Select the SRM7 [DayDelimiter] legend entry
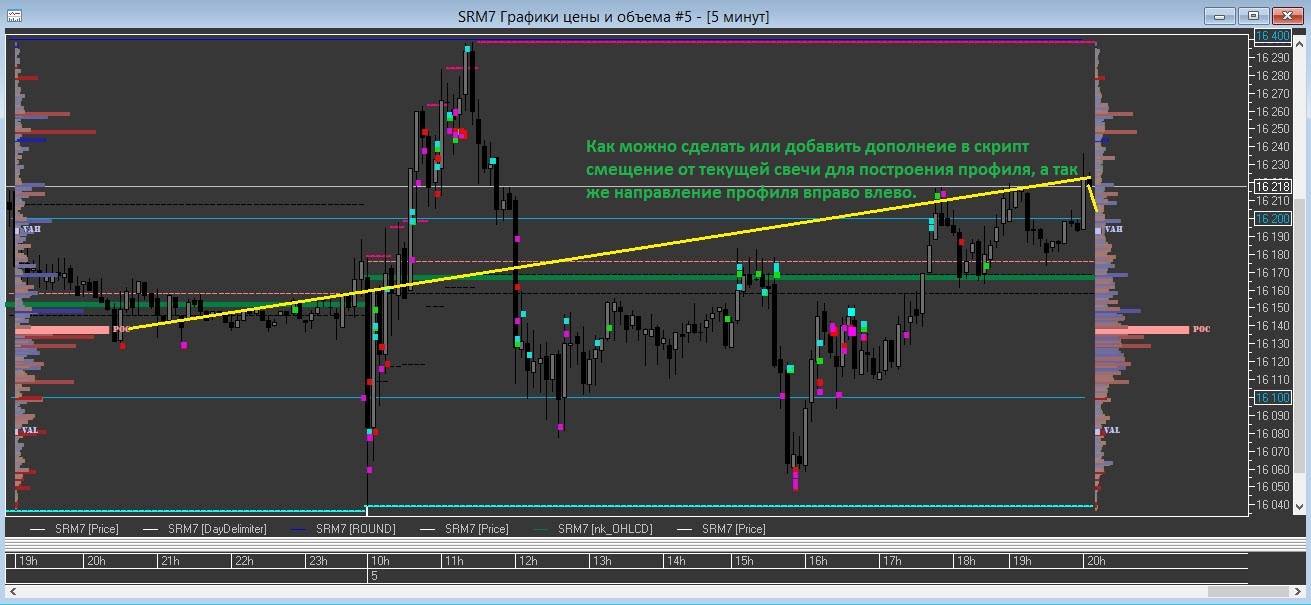1311x605 pixels. 216,528
